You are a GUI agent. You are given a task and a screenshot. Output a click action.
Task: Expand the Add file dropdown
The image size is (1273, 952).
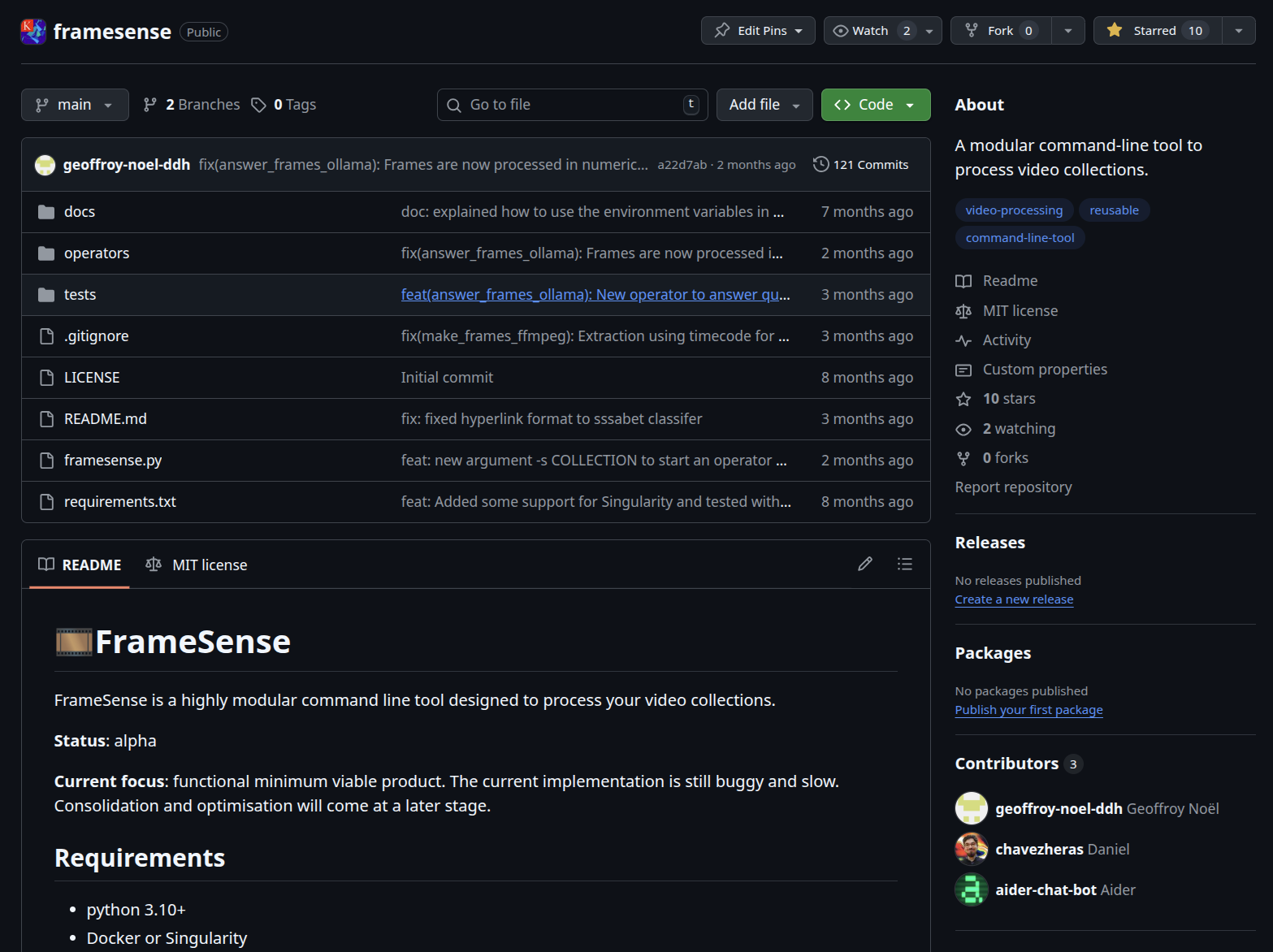tap(764, 105)
